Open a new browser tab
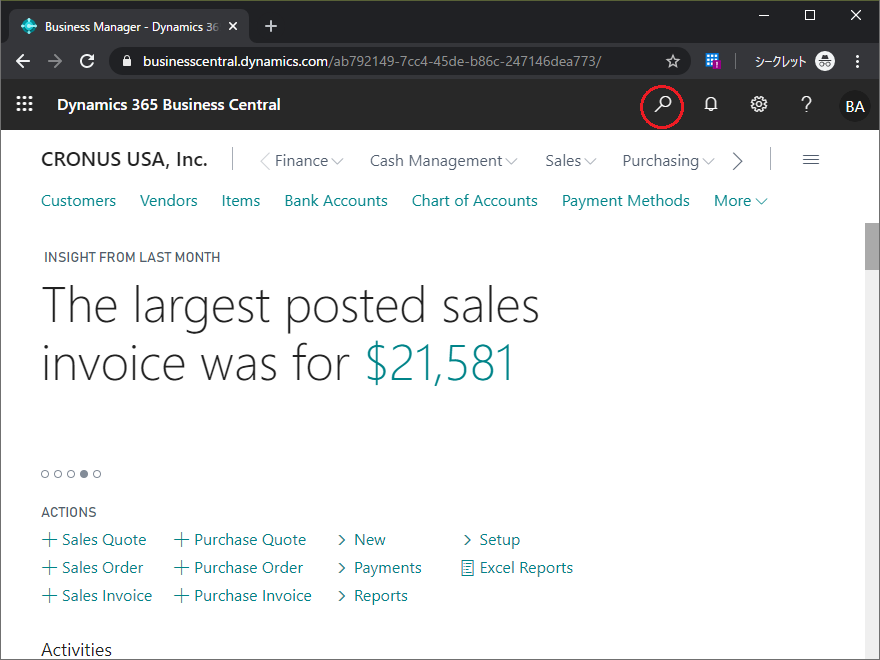This screenshot has width=880, height=660. point(271,26)
